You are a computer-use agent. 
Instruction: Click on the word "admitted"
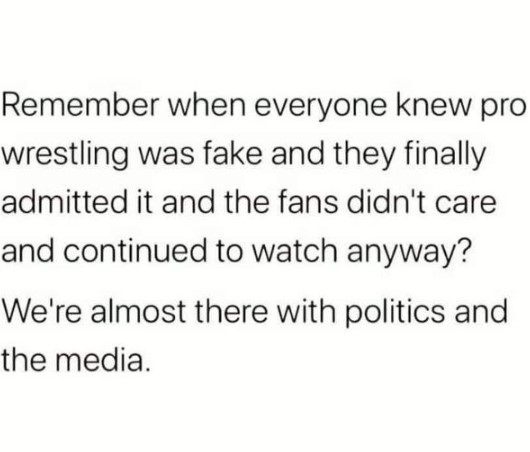point(64,203)
